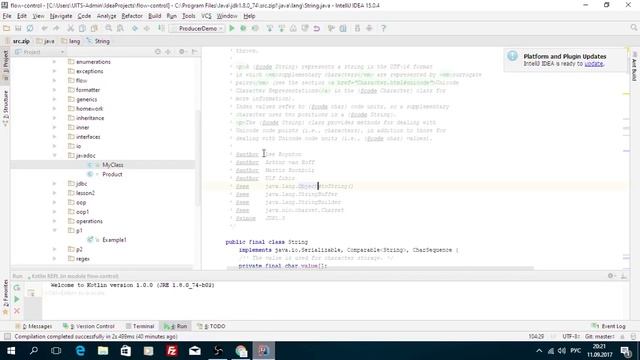Click the Windows Start button
Viewport: 640px width, 360px height.
pyautogui.click(x=11, y=351)
